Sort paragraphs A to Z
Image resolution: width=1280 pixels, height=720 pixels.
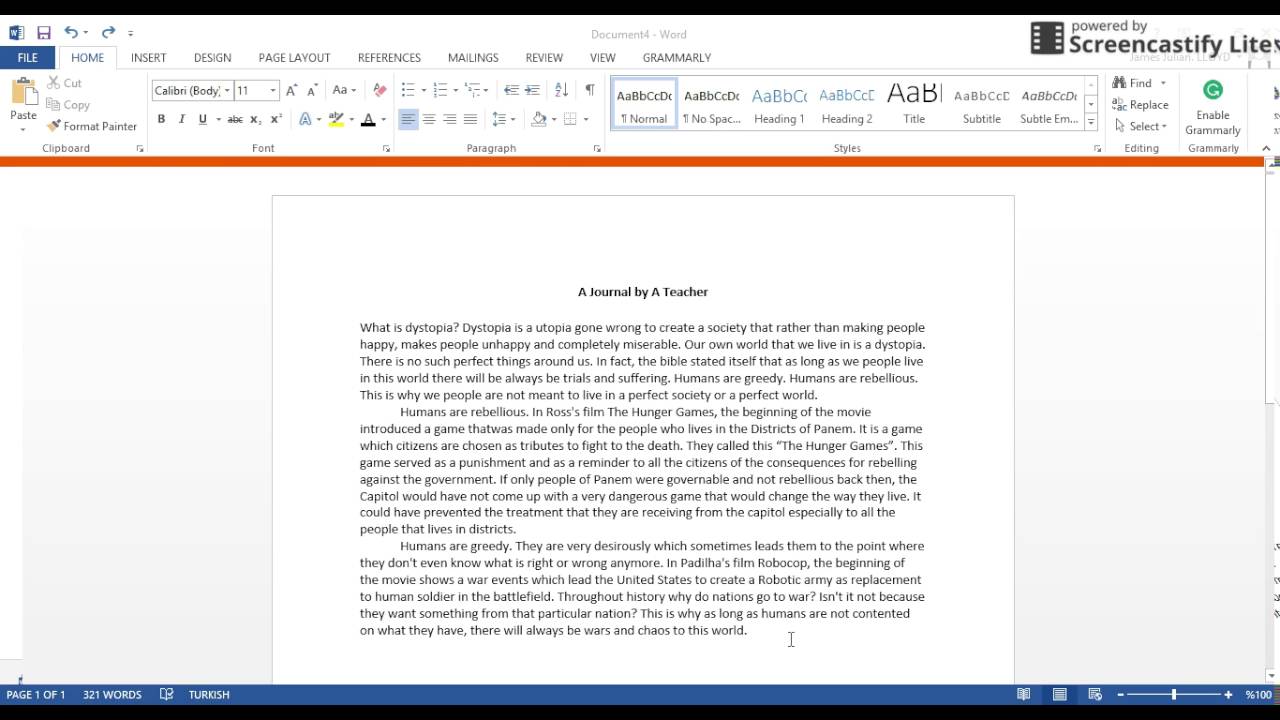[x=561, y=90]
